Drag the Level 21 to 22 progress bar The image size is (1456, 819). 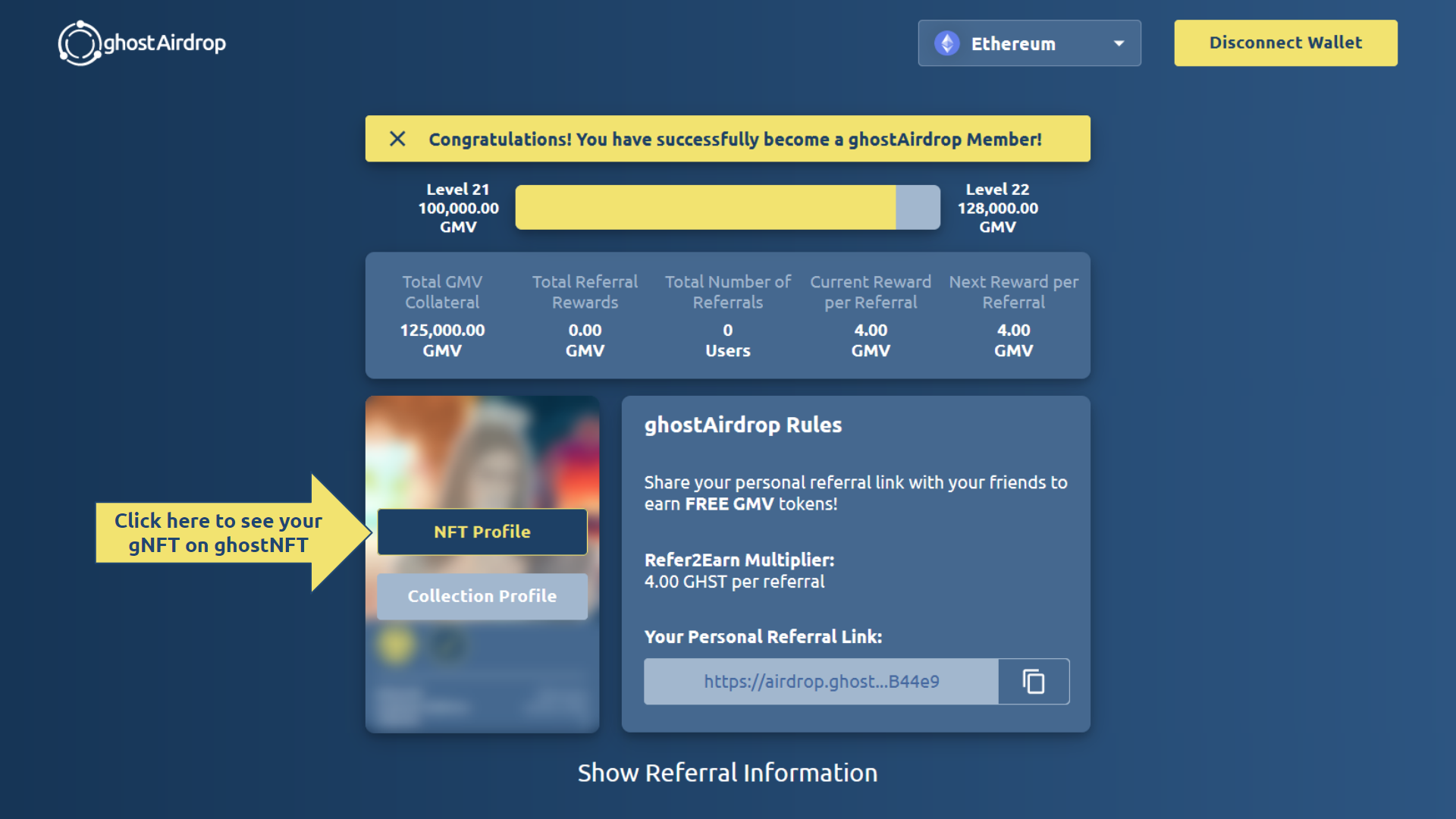(x=728, y=206)
